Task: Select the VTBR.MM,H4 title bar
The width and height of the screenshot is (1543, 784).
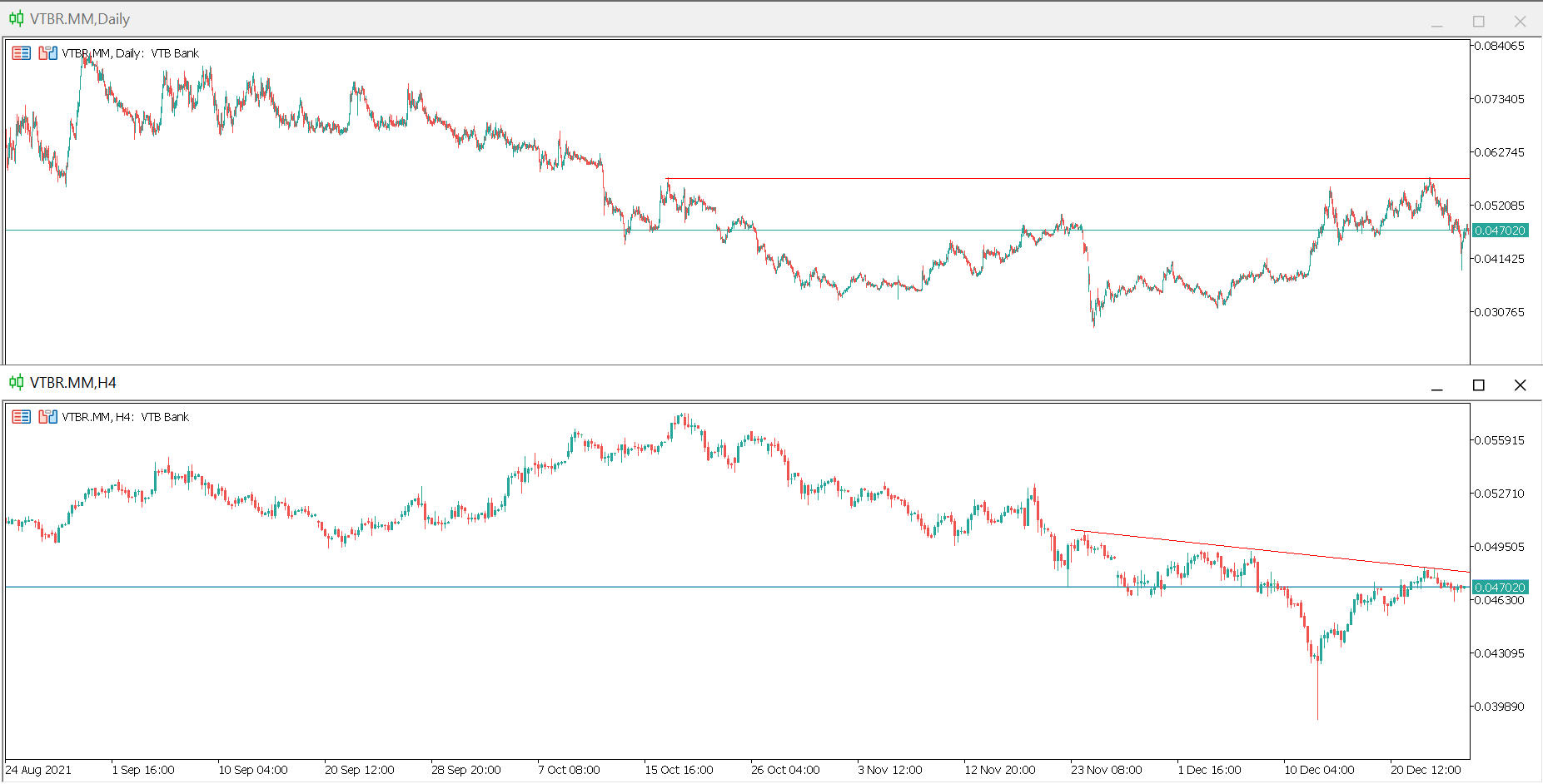Action: (771, 383)
